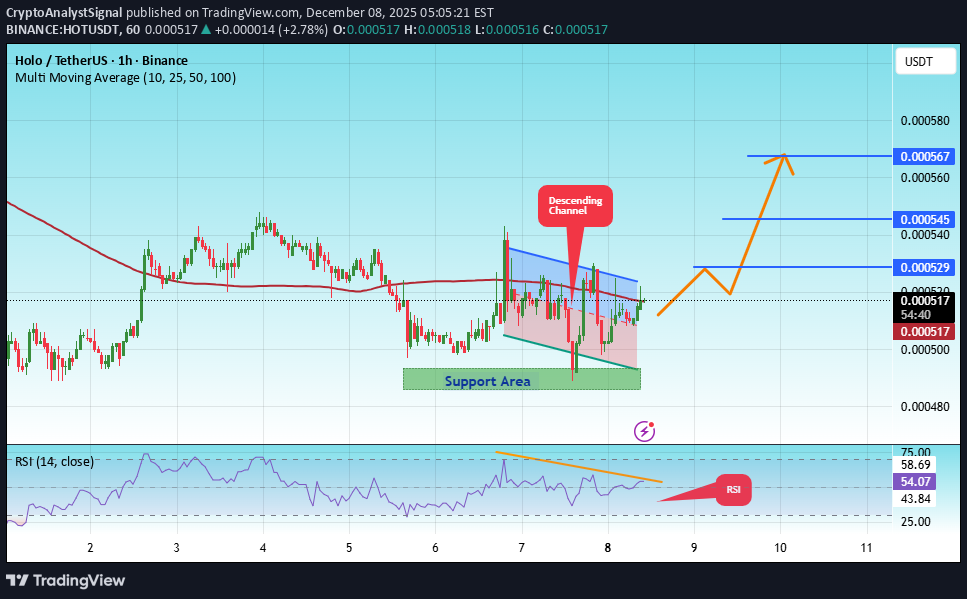Click the Descending Channel callout
Viewport: 967px width, 599px height.
click(575, 204)
